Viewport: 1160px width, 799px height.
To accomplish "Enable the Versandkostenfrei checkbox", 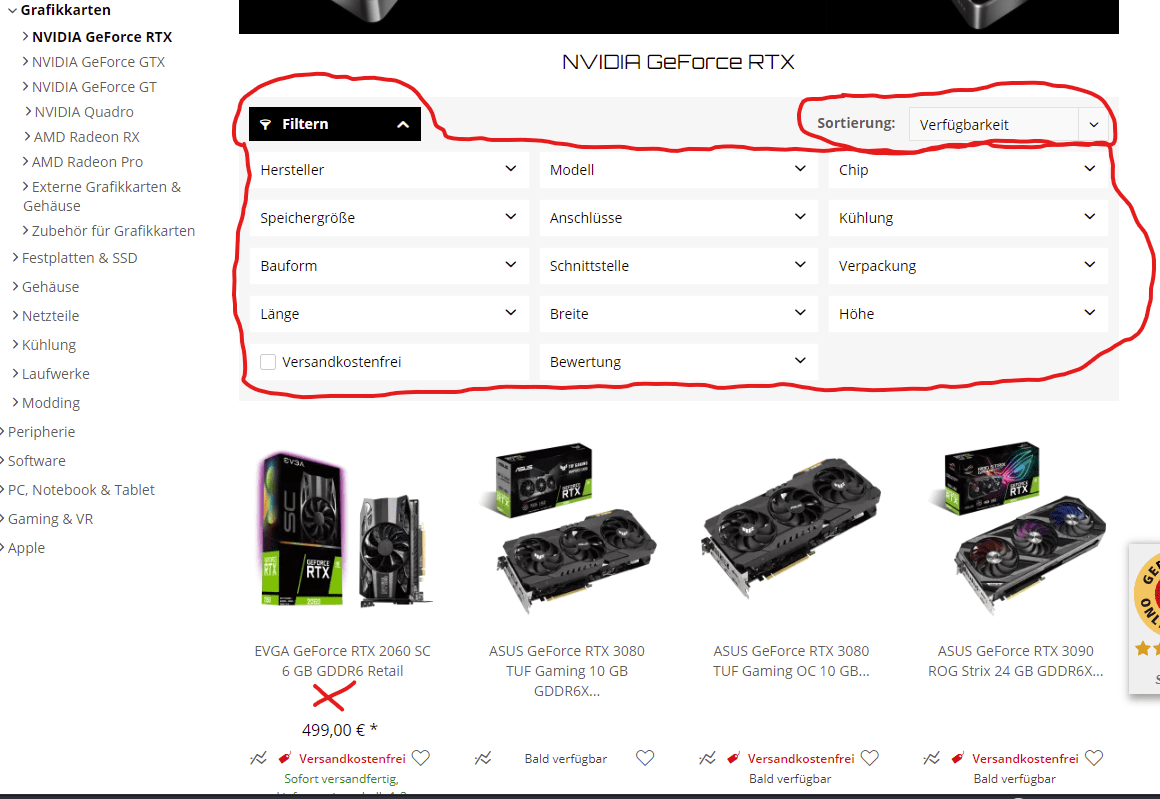I will click(268, 362).
